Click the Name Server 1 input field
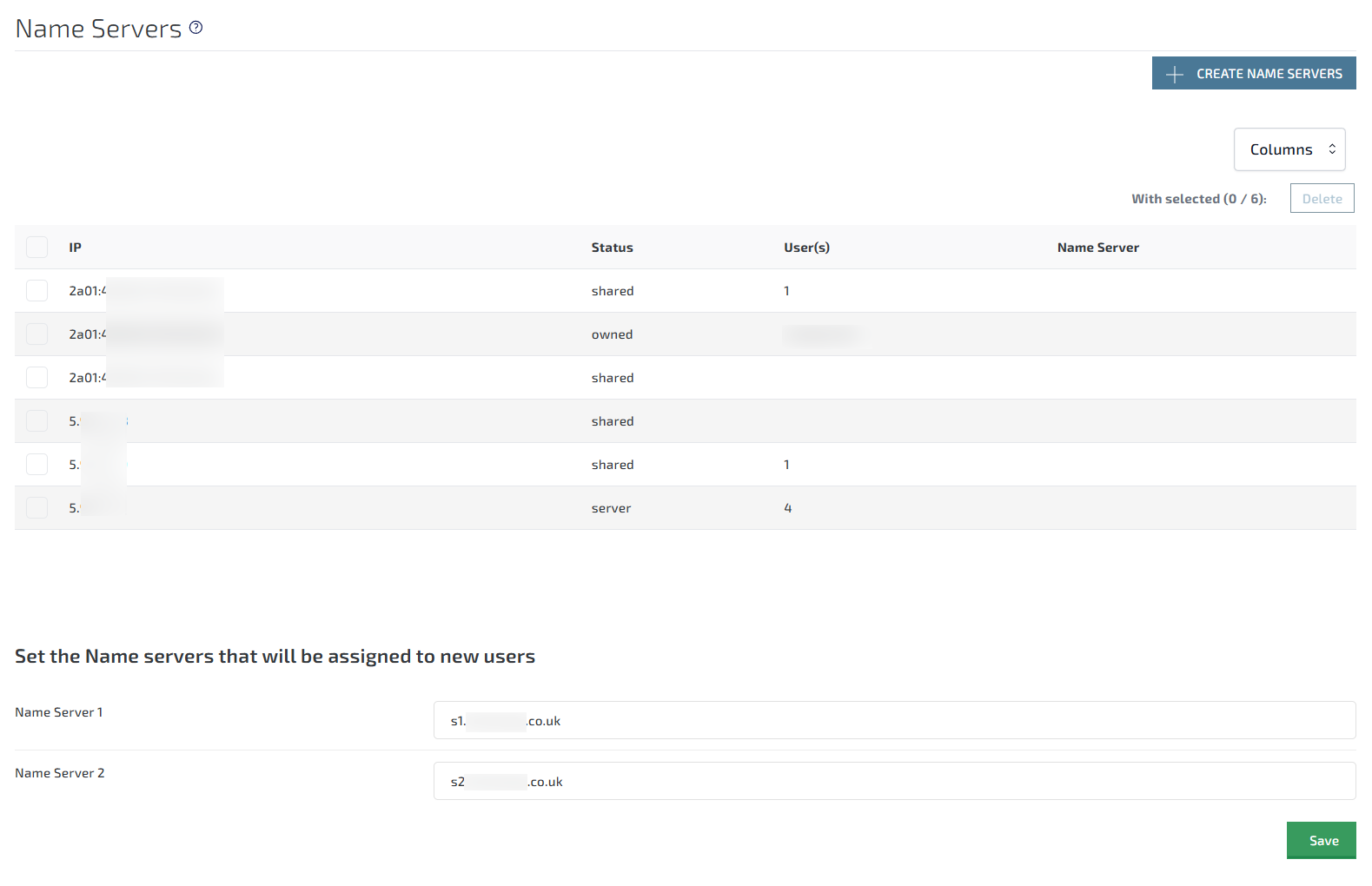 tap(893, 721)
